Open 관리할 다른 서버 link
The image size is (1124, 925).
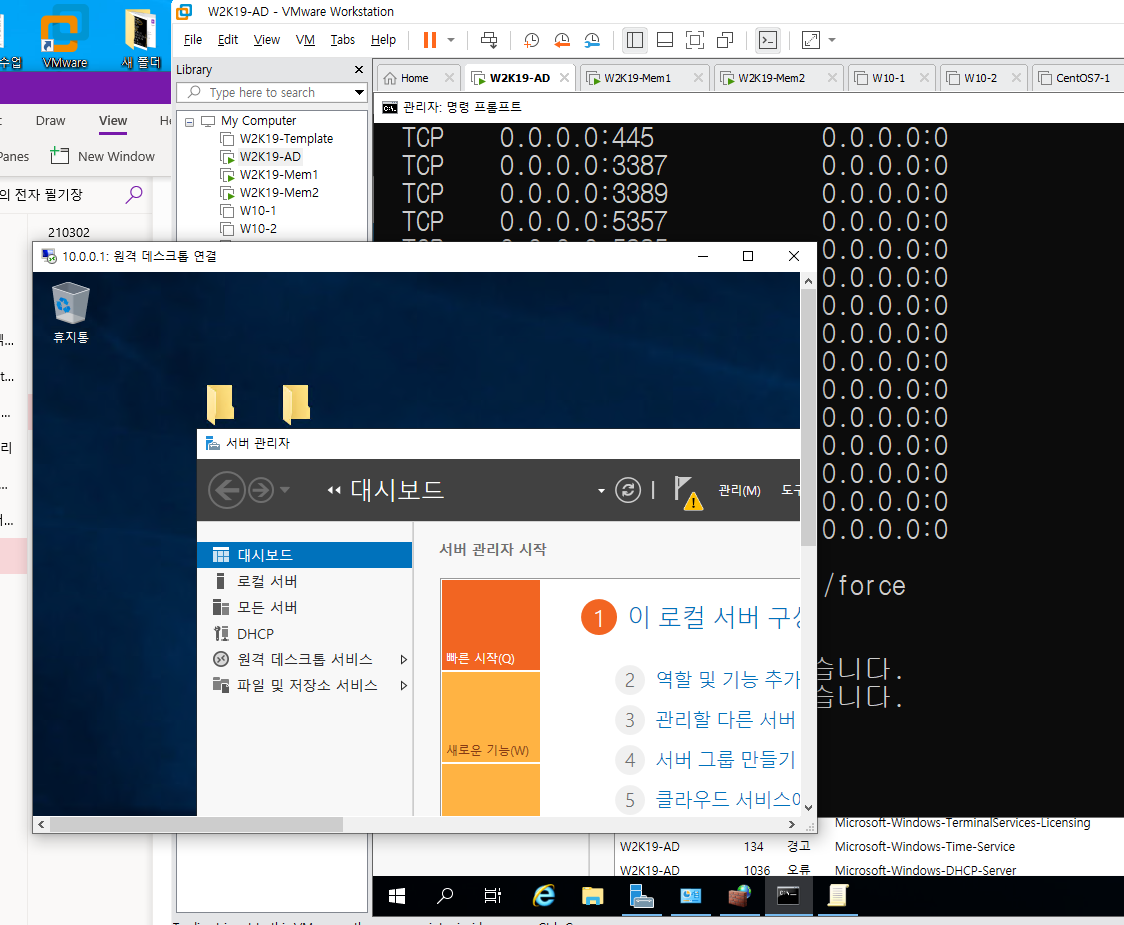click(725, 719)
